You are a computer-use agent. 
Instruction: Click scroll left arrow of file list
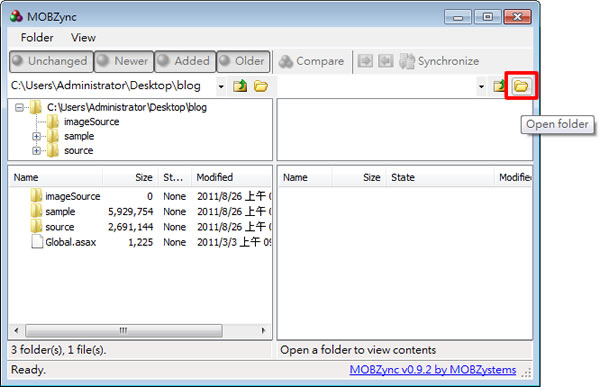16,330
